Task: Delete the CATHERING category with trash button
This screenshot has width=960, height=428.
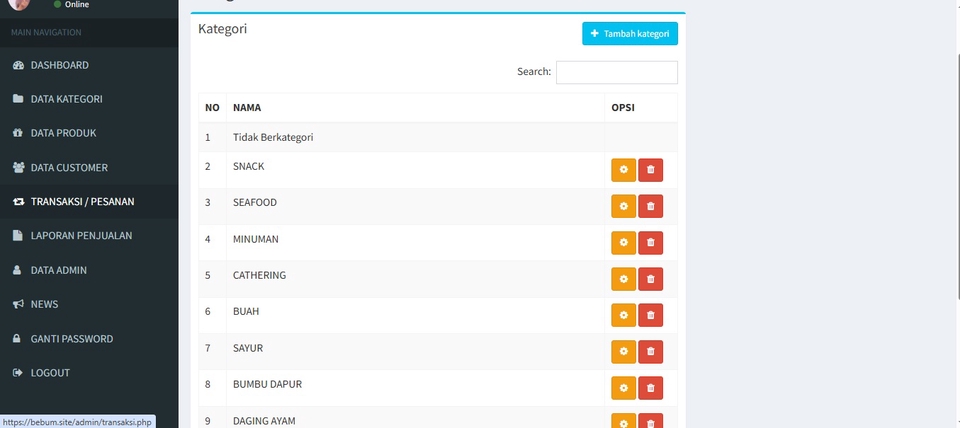Action: click(650, 279)
